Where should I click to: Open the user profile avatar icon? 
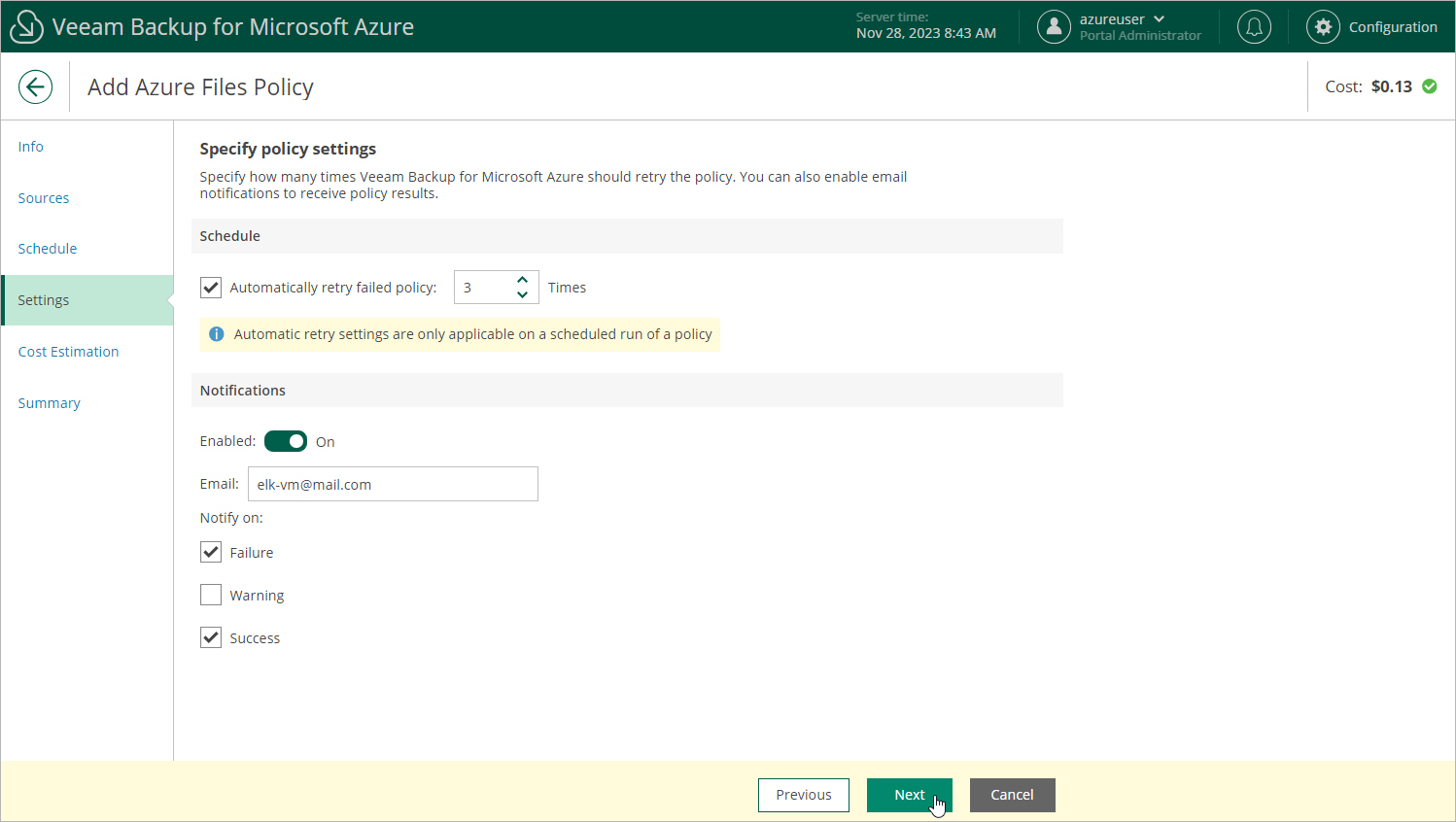pyautogui.click(x=1054, y=27)
